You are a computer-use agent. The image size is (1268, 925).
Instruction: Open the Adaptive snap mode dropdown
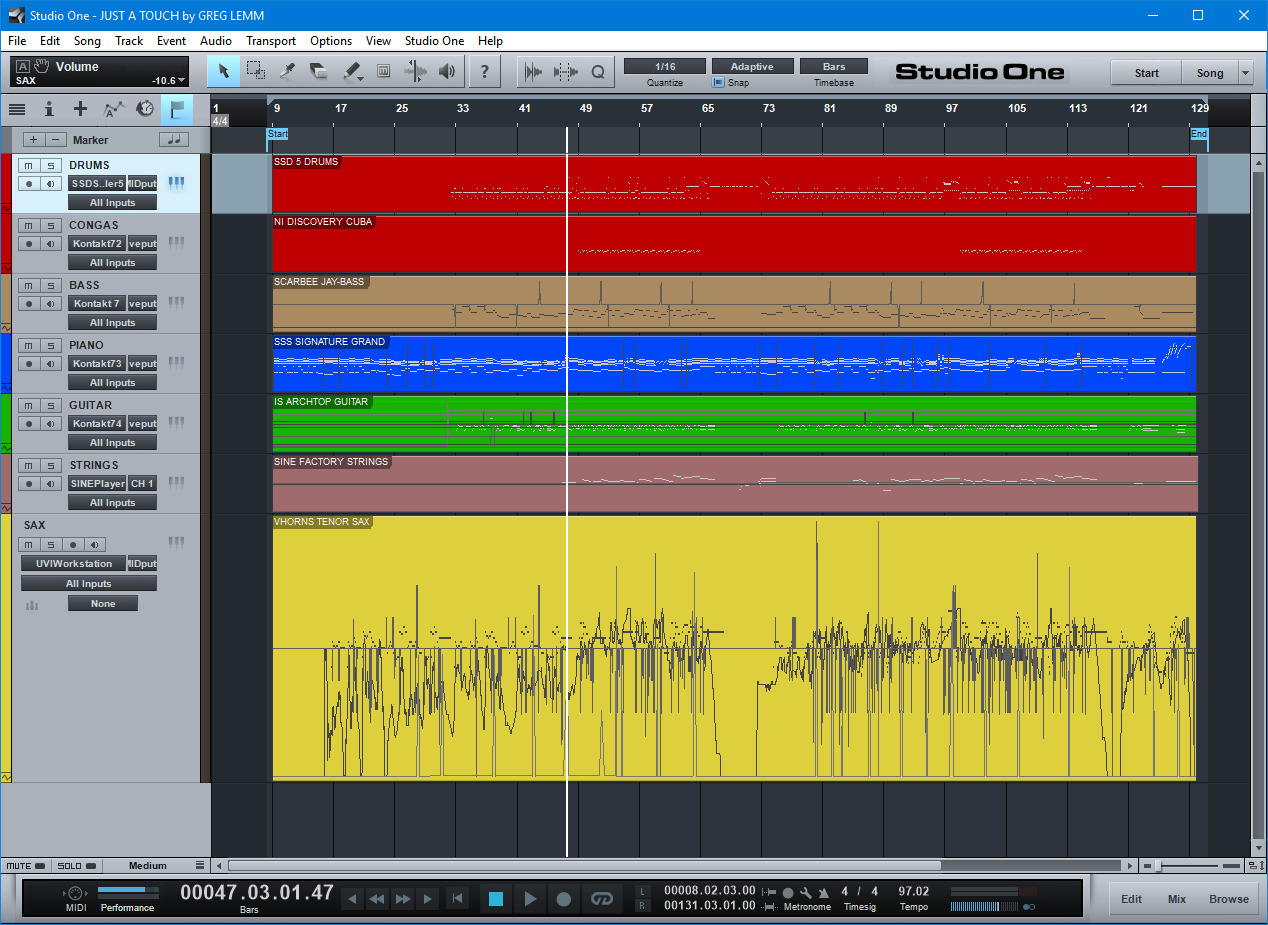pos(752,67)
